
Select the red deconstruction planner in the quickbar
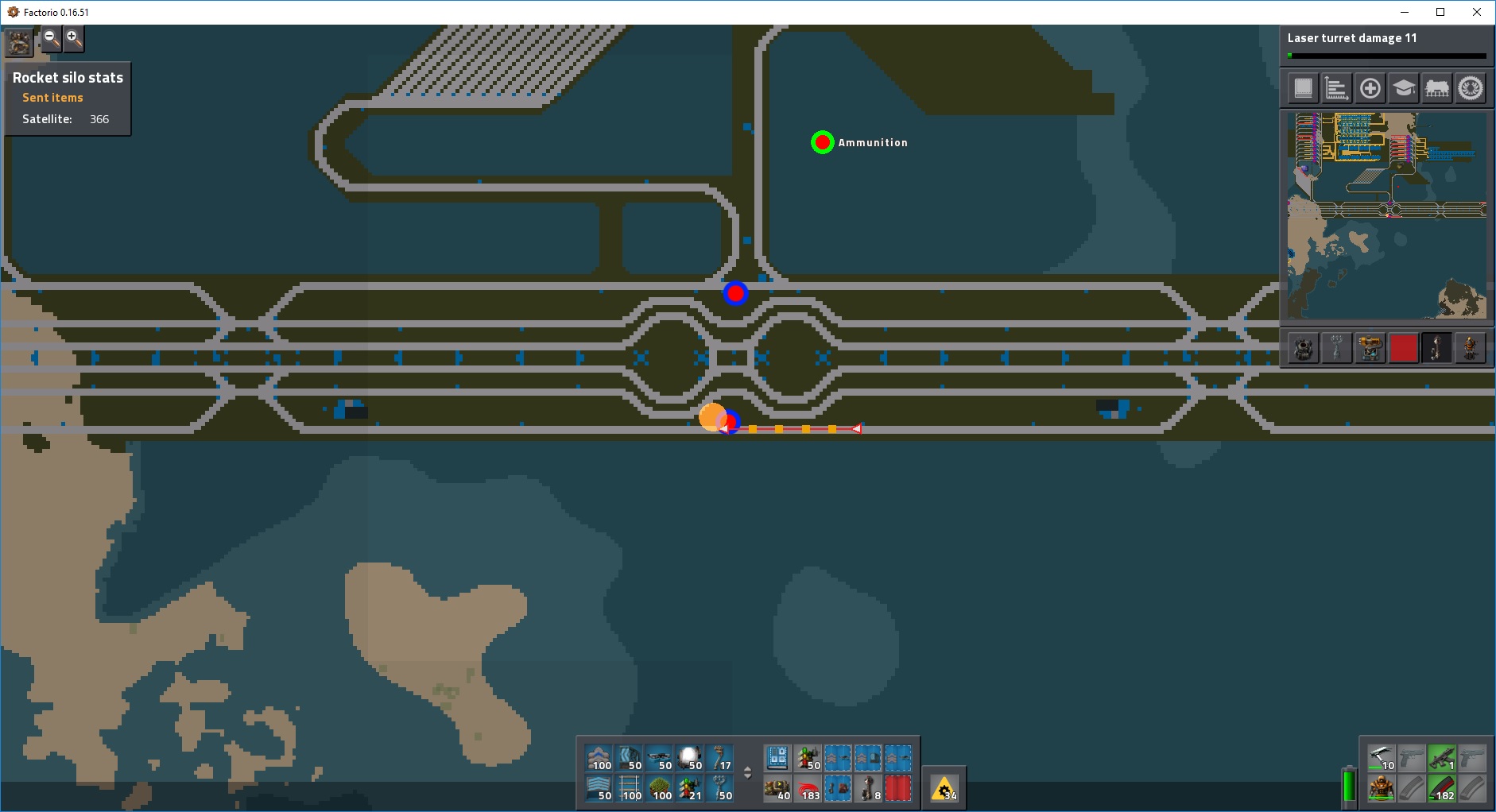click(x=898, y=788)
